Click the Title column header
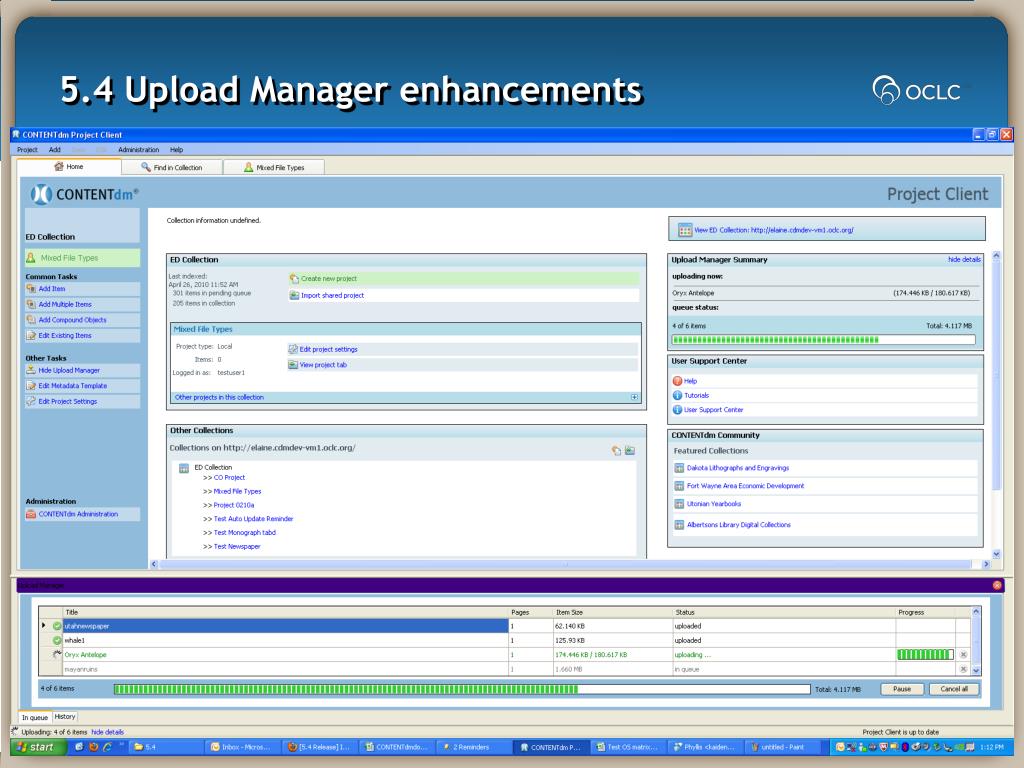The image size is (1024, 768). pos(286,612)
